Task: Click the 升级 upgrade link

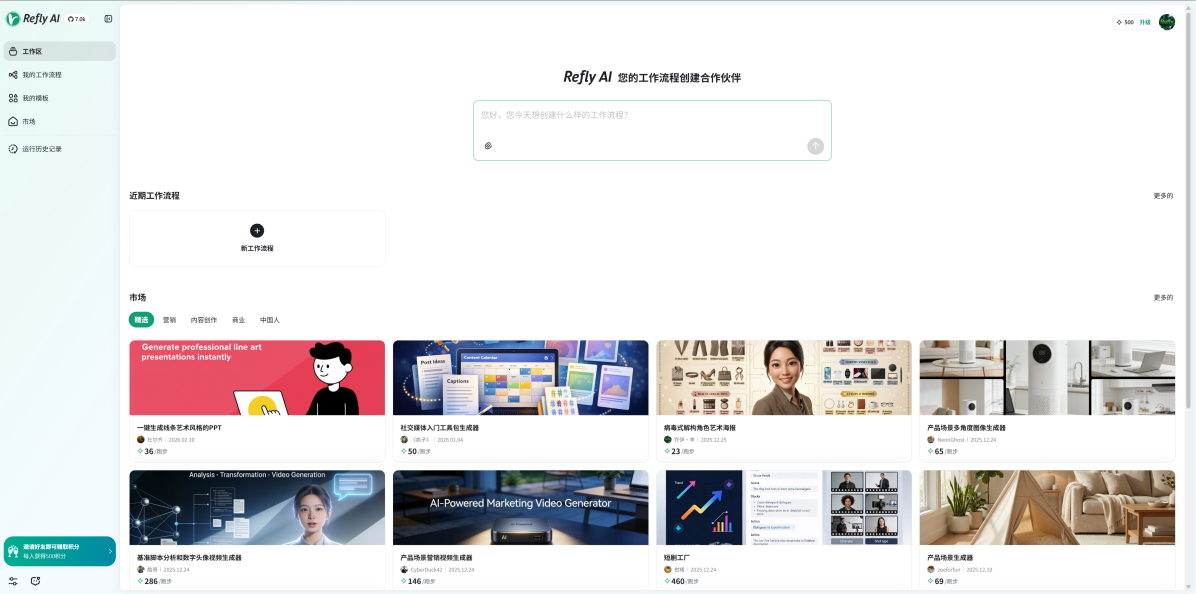Action: coord(1143,21)
